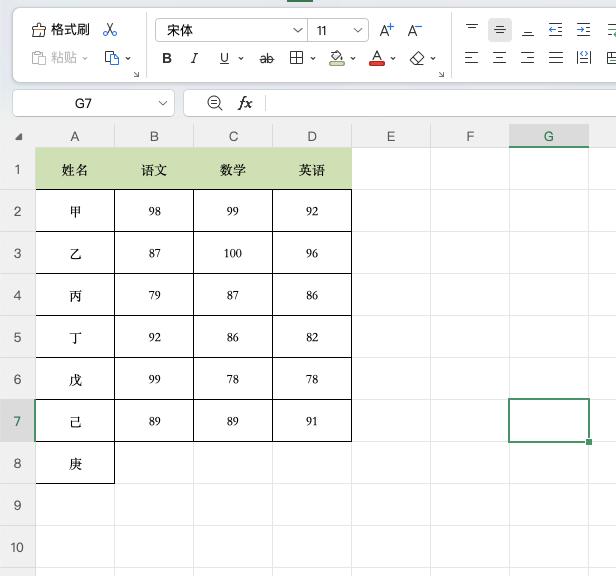
Task: Apply the green fill color bucket
Action: point(337,58)
